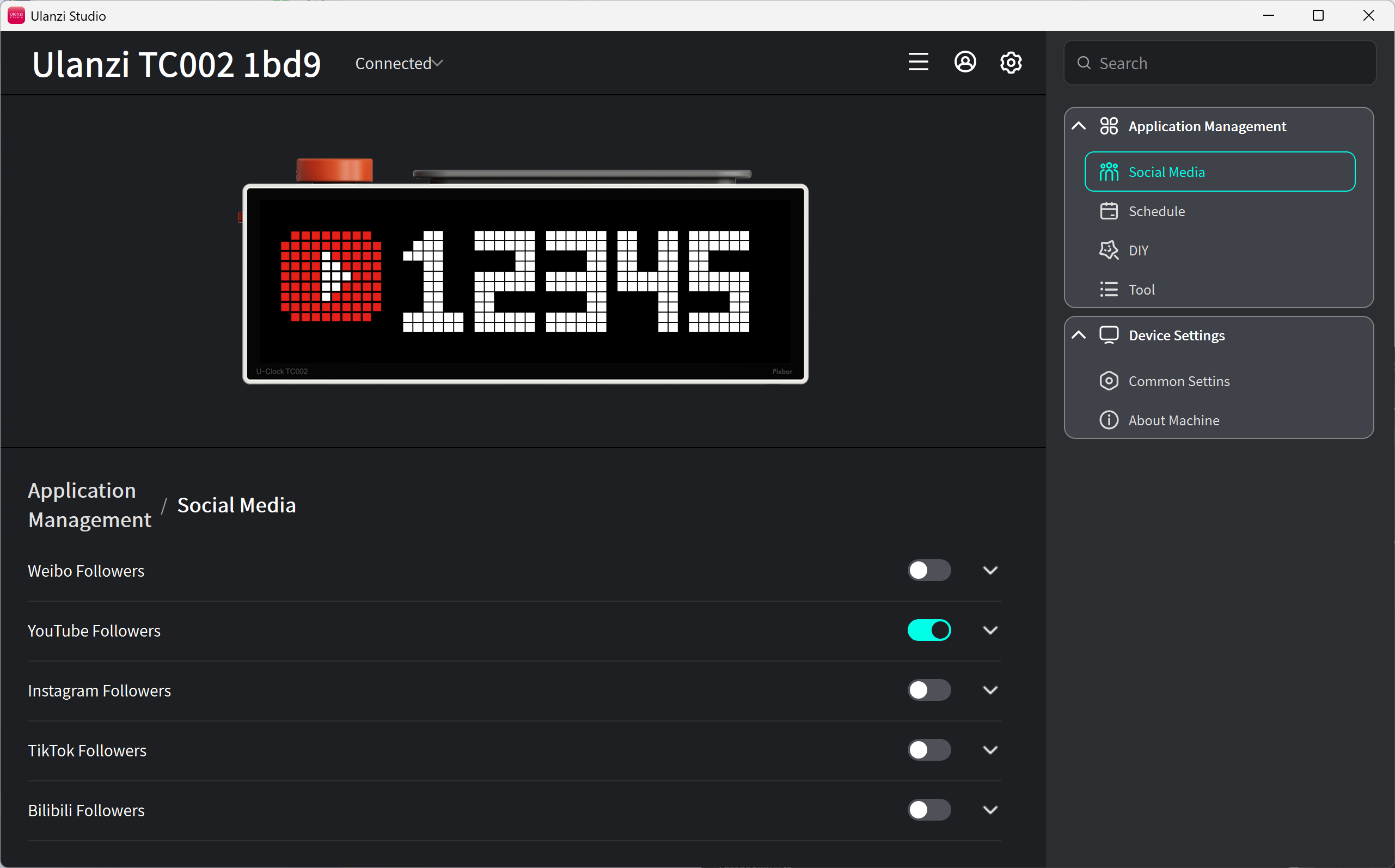Screen dimensions: 1395x868
Task: Click the Tool list icon
Action: coord(1109,289)
